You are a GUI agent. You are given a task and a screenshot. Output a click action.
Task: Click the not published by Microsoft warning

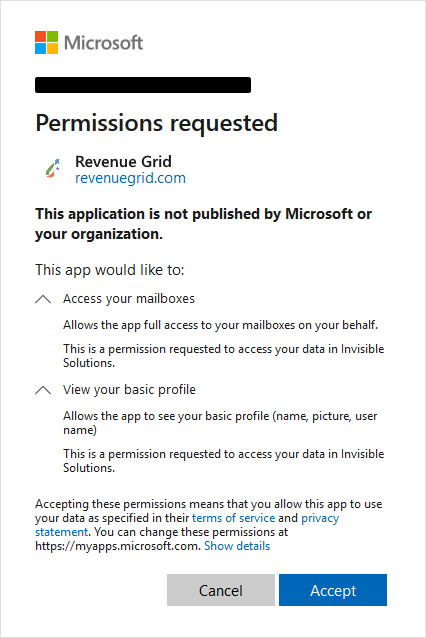[203, 224]
